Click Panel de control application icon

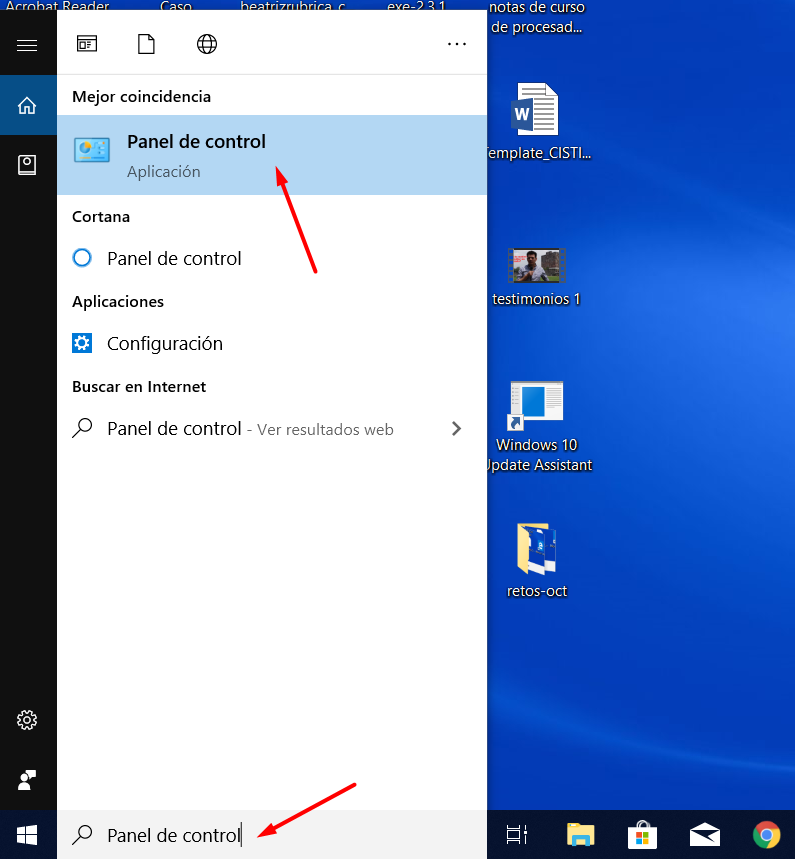coord(92,150)
